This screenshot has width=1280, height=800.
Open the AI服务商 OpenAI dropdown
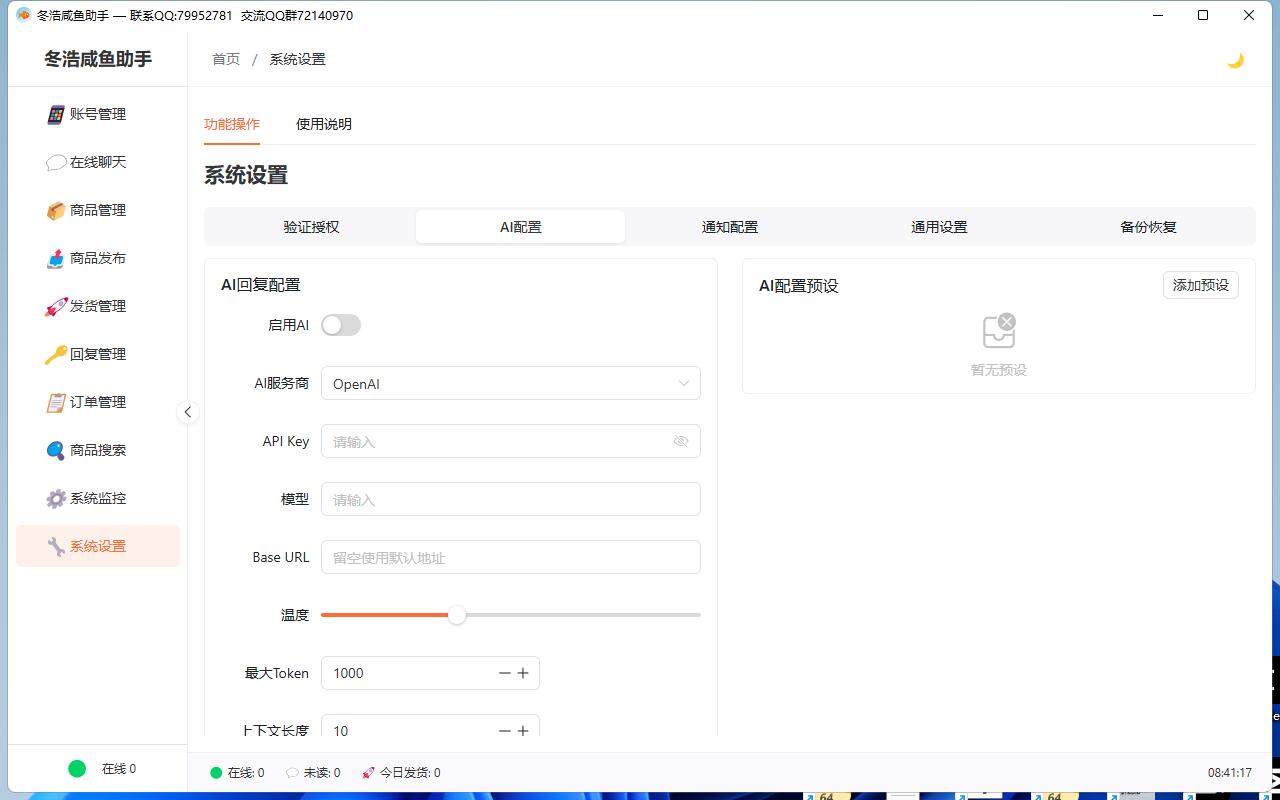point(511,383)
